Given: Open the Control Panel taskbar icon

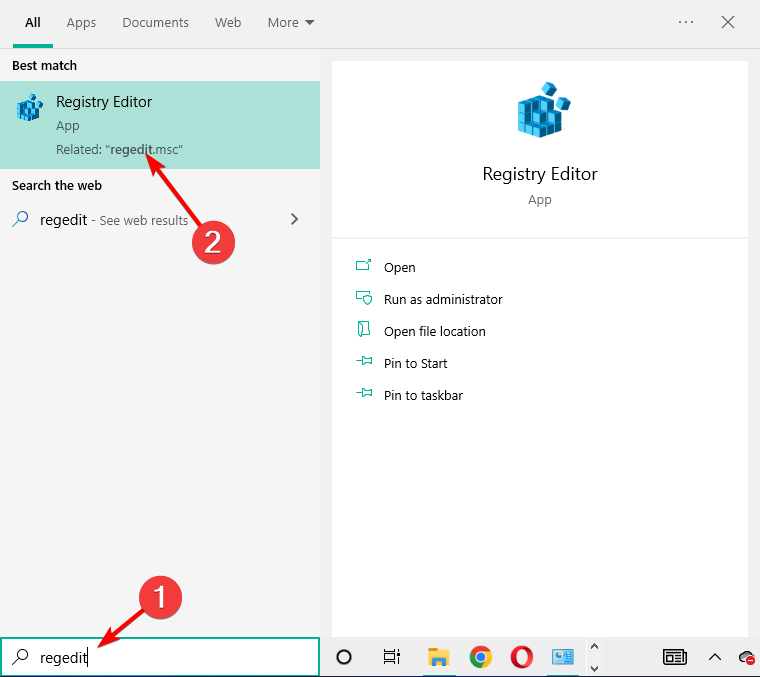Looking at the screenshot, I should 562,657.
